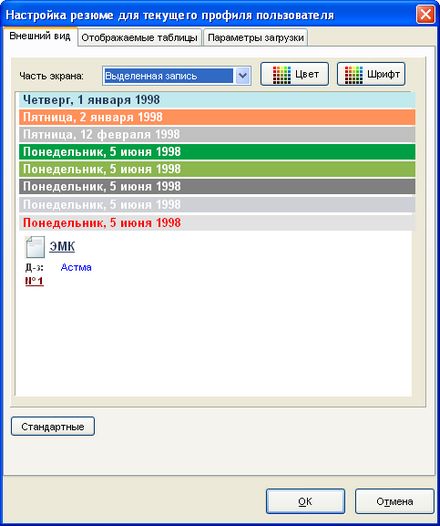Select the orange Пятница, 2 января 1998 row
This screenshot has width=440, height=526.
tap(217, 117)
